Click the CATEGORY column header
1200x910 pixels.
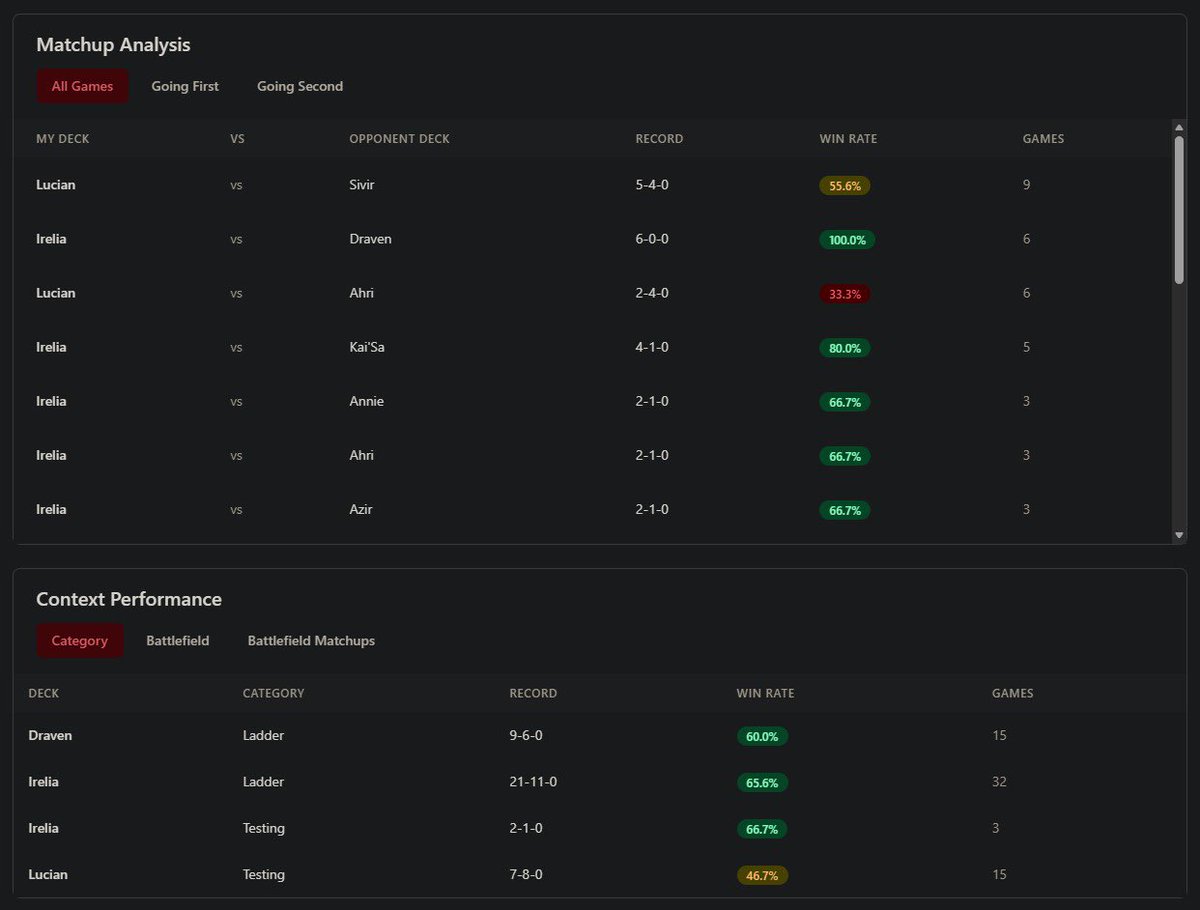point(273,693)
